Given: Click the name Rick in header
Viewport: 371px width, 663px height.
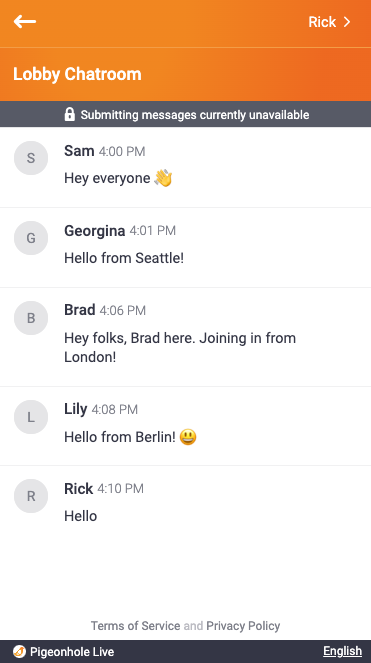Looking at the screenshot, I should click(322, 22).
